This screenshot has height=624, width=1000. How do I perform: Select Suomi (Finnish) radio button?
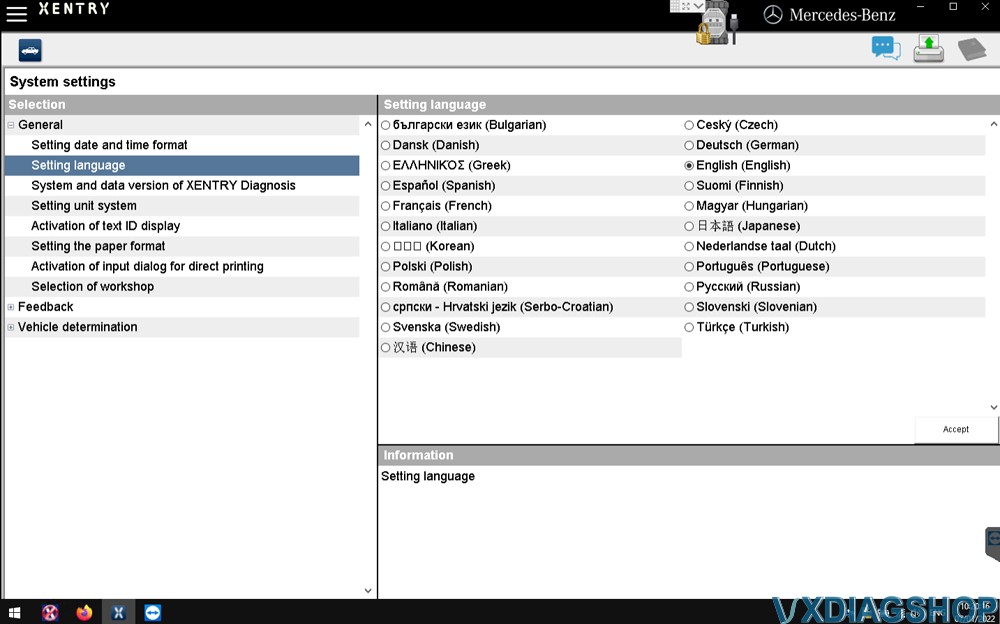(x=689, y=186)
